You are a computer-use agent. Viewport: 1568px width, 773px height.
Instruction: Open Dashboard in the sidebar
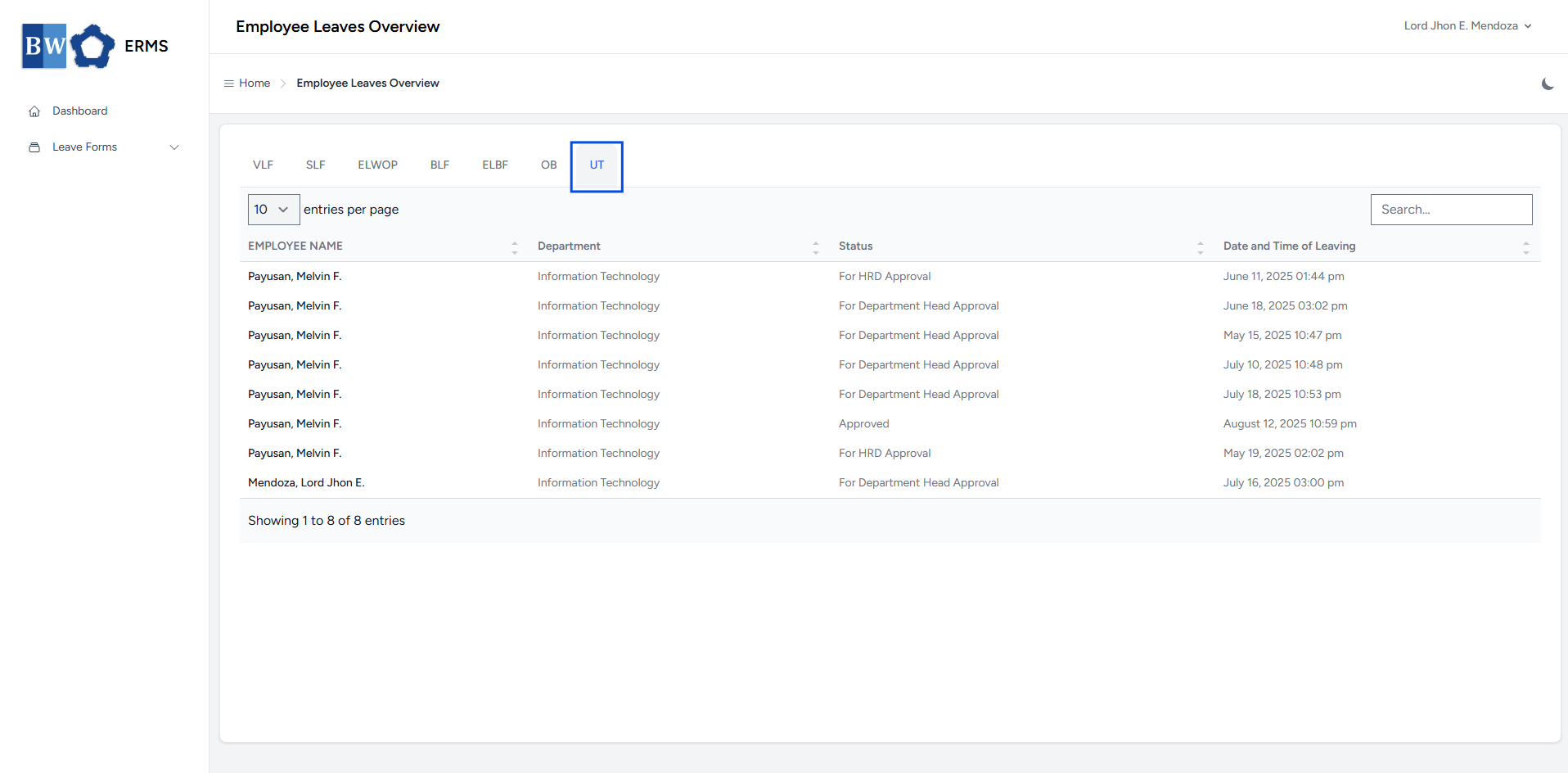point(80,111)
